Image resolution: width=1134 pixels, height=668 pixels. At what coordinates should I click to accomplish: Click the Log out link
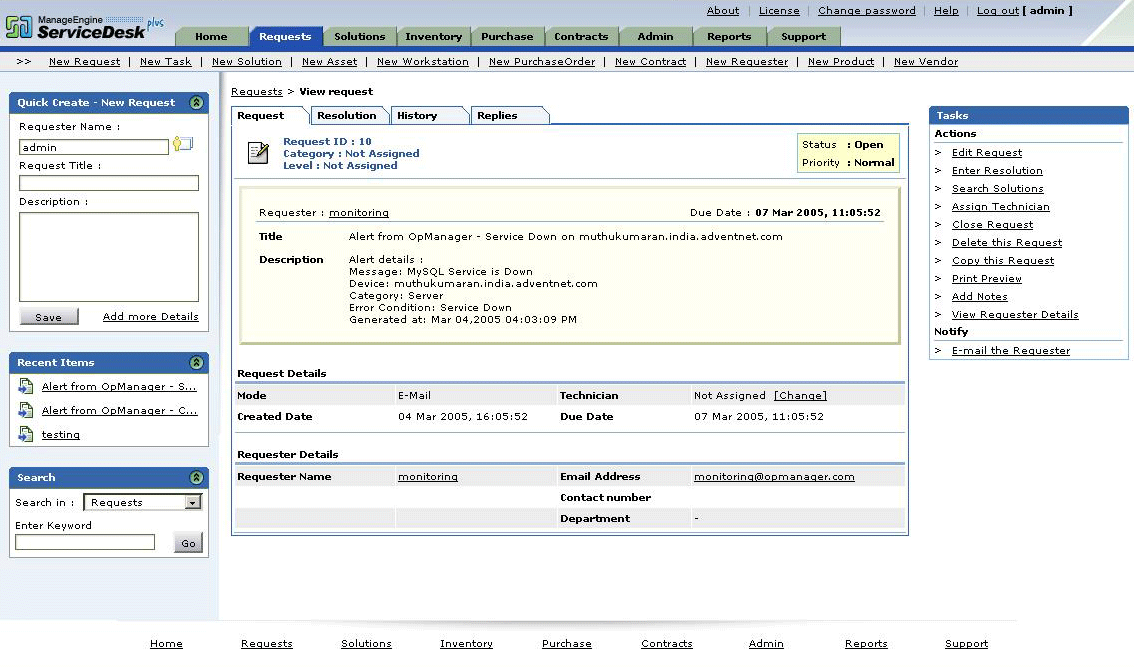coord(997,11)
